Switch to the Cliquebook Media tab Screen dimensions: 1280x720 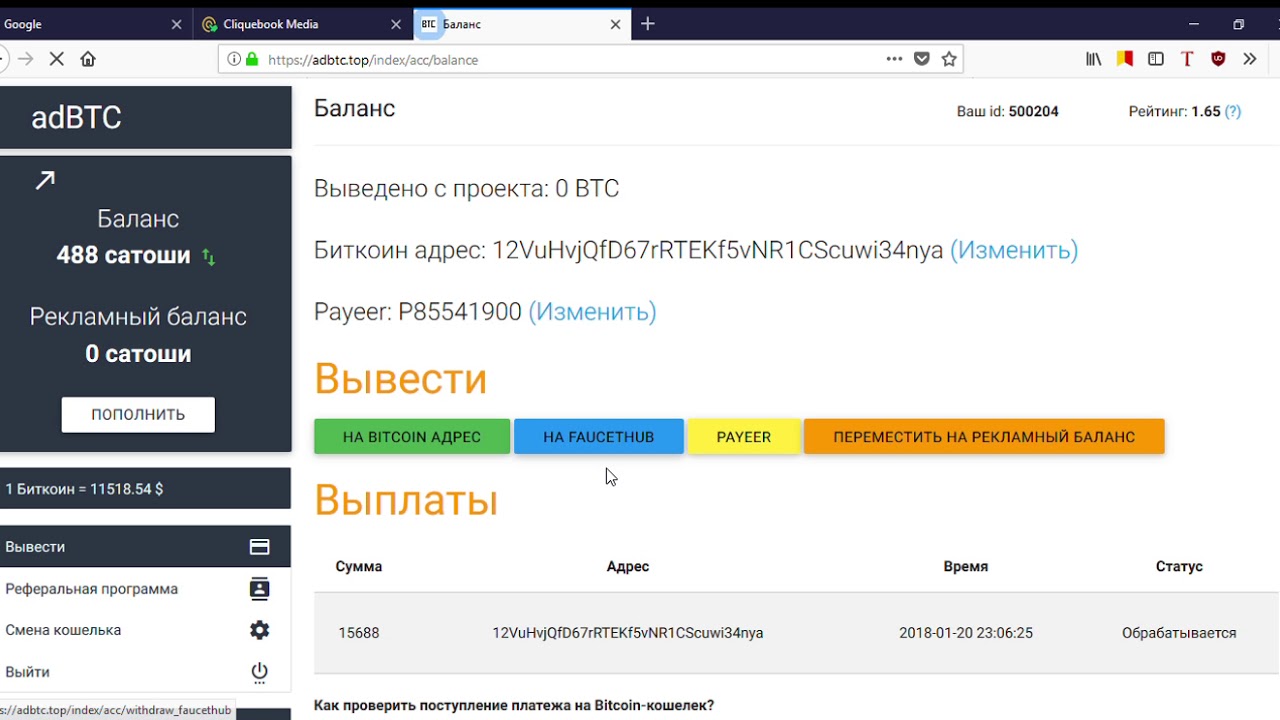pyautogui.click(x=302, y=24)
